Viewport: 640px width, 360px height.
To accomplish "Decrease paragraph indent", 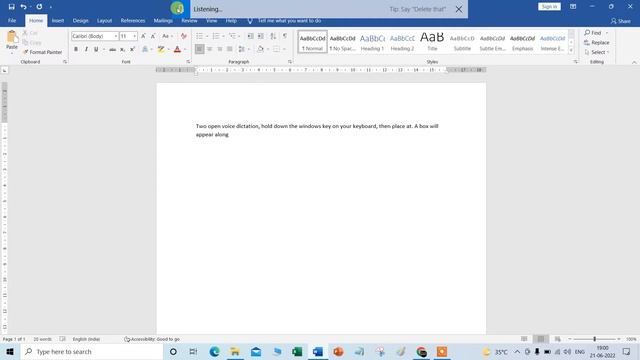I will [251, 36].
